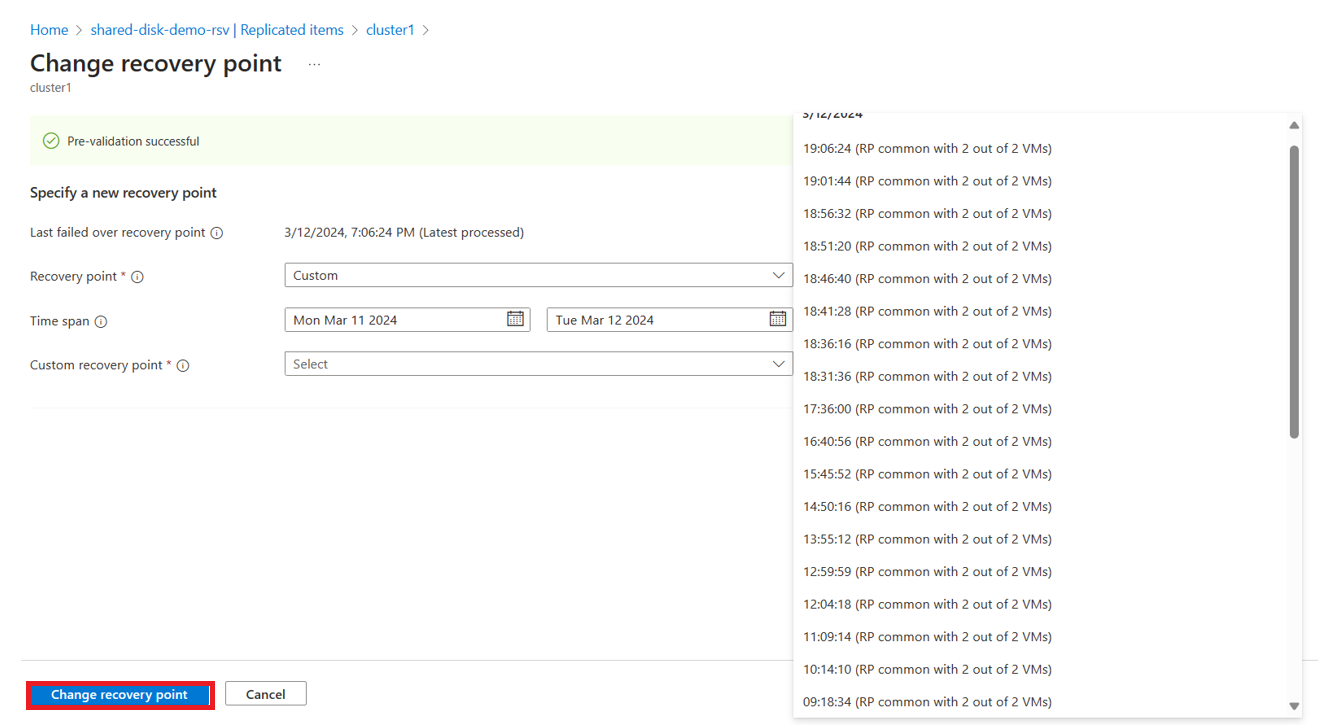This screenshot has width=1318, height=727.
Task: Click the green checkmark on Pre-validation banner
Action: coord(51,140)
